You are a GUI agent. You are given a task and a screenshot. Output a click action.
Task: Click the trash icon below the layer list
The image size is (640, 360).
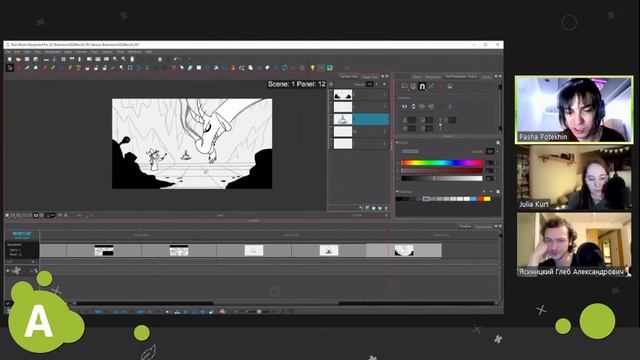coord(386,208)
